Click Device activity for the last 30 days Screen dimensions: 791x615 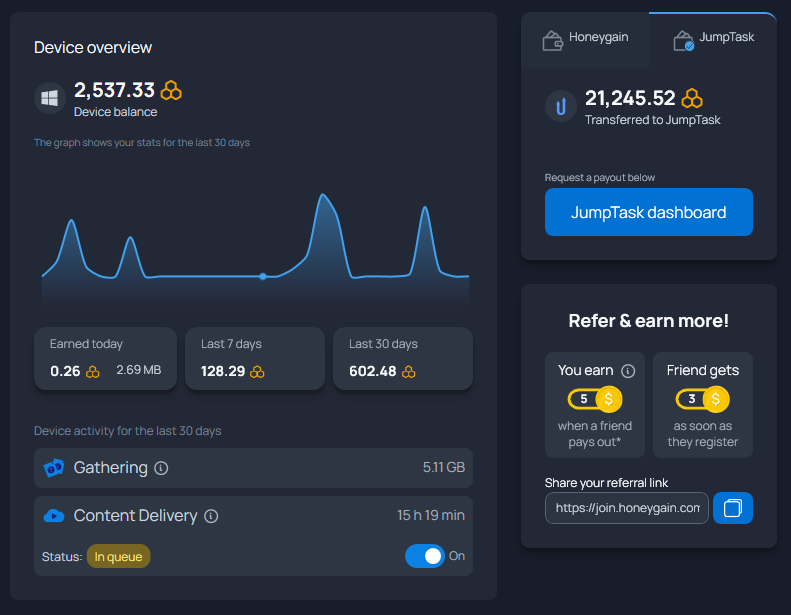(128, 431)
